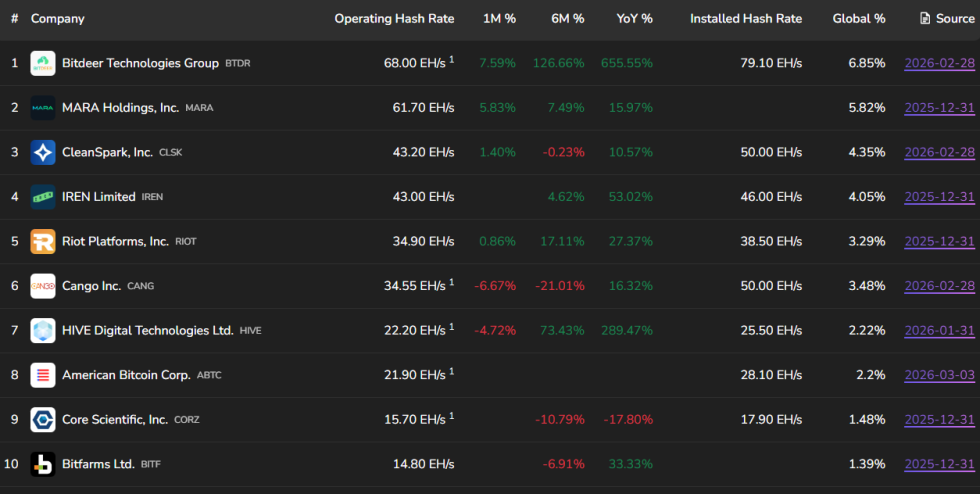The width and height of the screenshot is (980, 494).
Task: Click the 61.70 EH/s operating hash rate
Action: point(423,108)
